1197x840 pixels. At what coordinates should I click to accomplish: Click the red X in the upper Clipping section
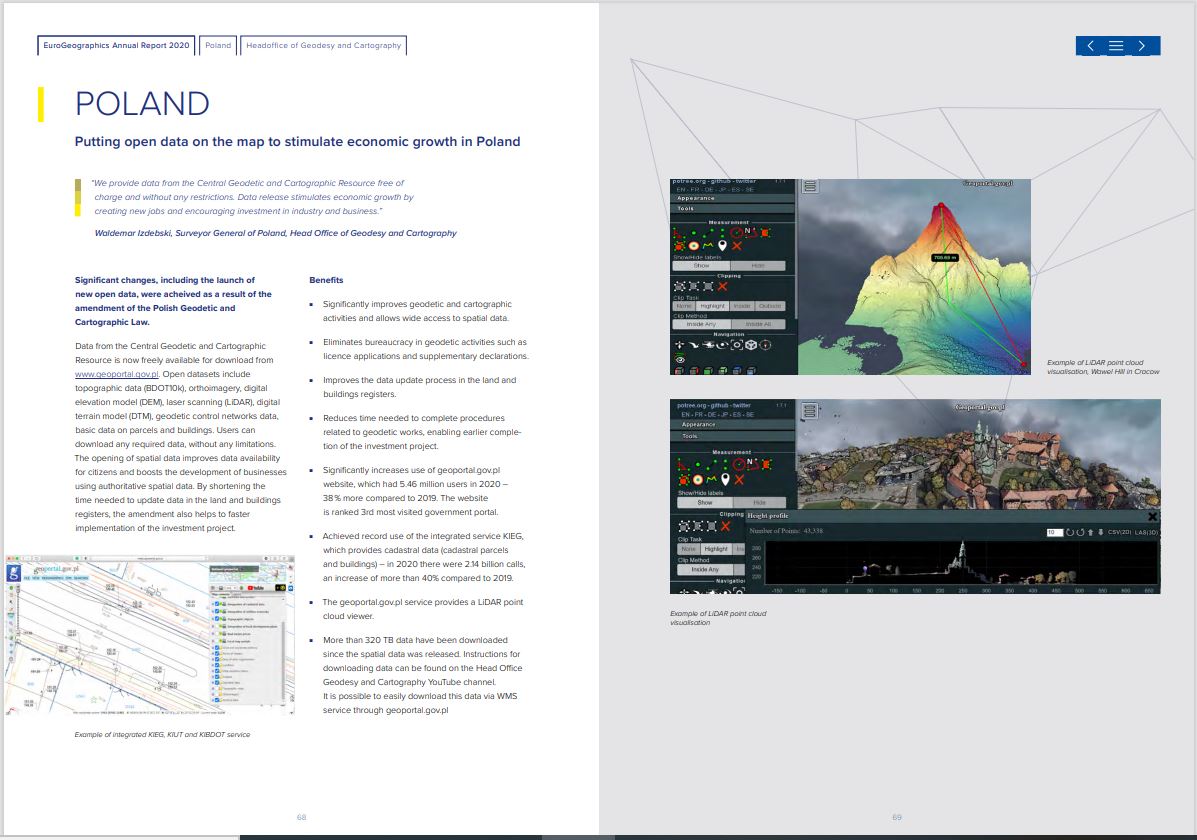point(723,286)
